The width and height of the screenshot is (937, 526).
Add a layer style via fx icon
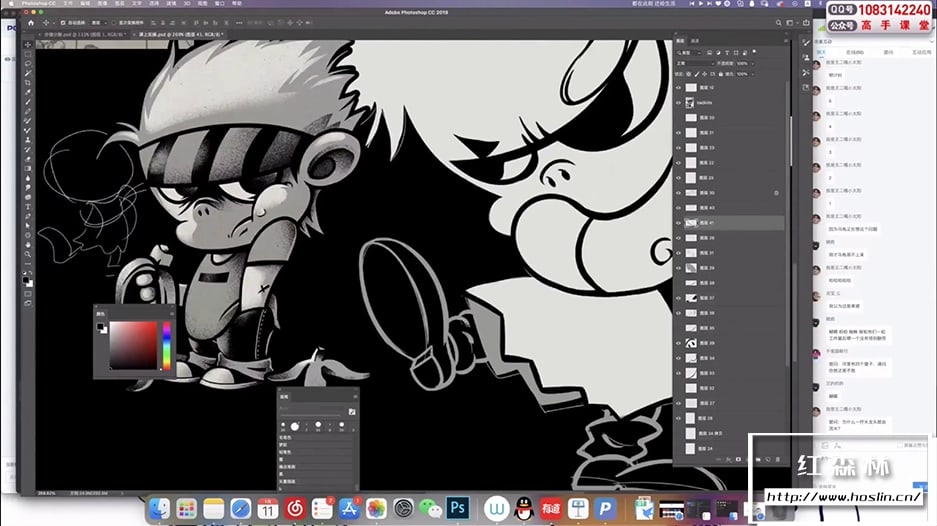pos(728,460)
